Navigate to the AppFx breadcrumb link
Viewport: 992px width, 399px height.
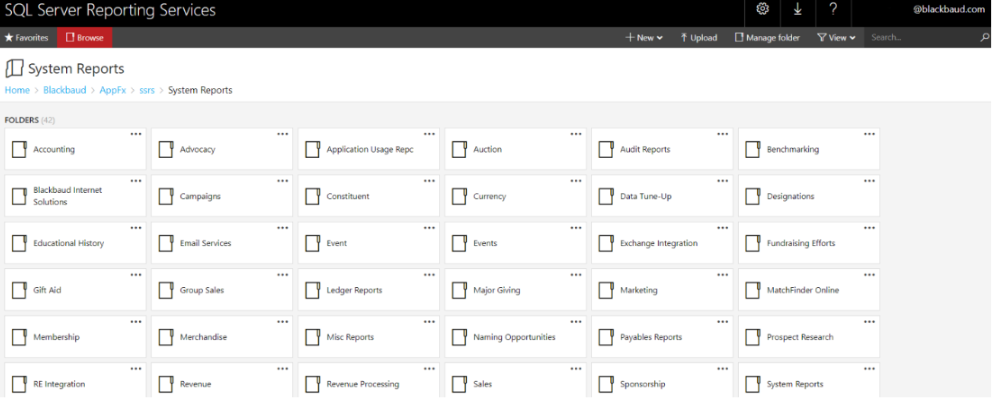[x=113, y=90]
